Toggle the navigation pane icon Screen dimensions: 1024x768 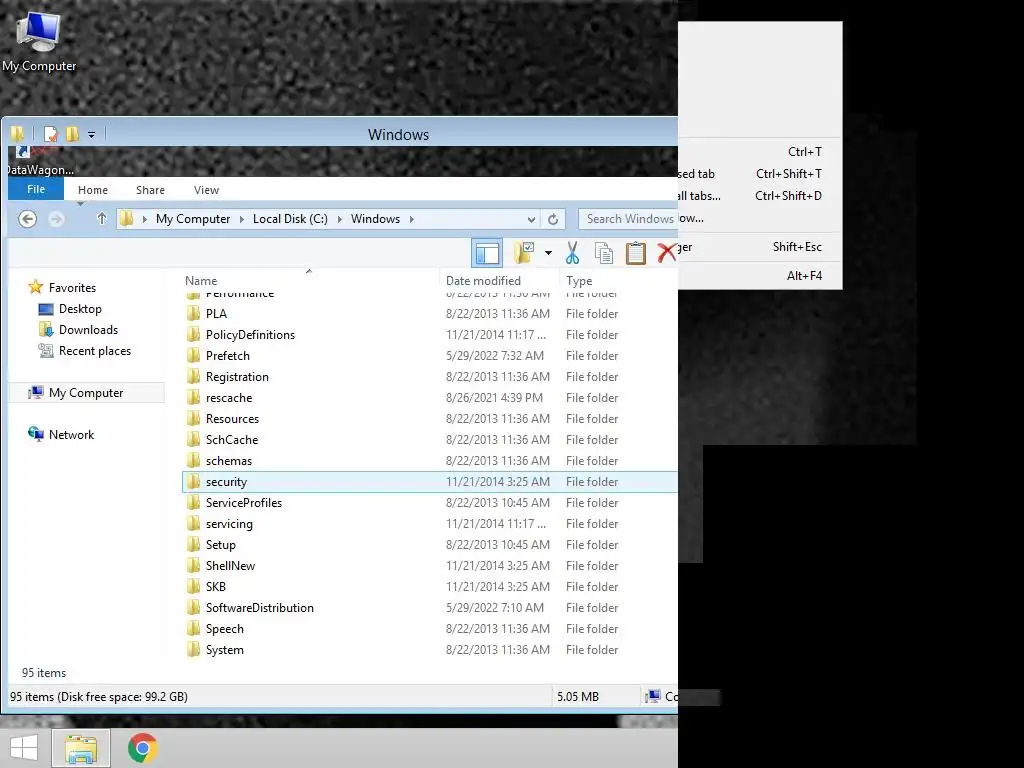coord(487,253)
